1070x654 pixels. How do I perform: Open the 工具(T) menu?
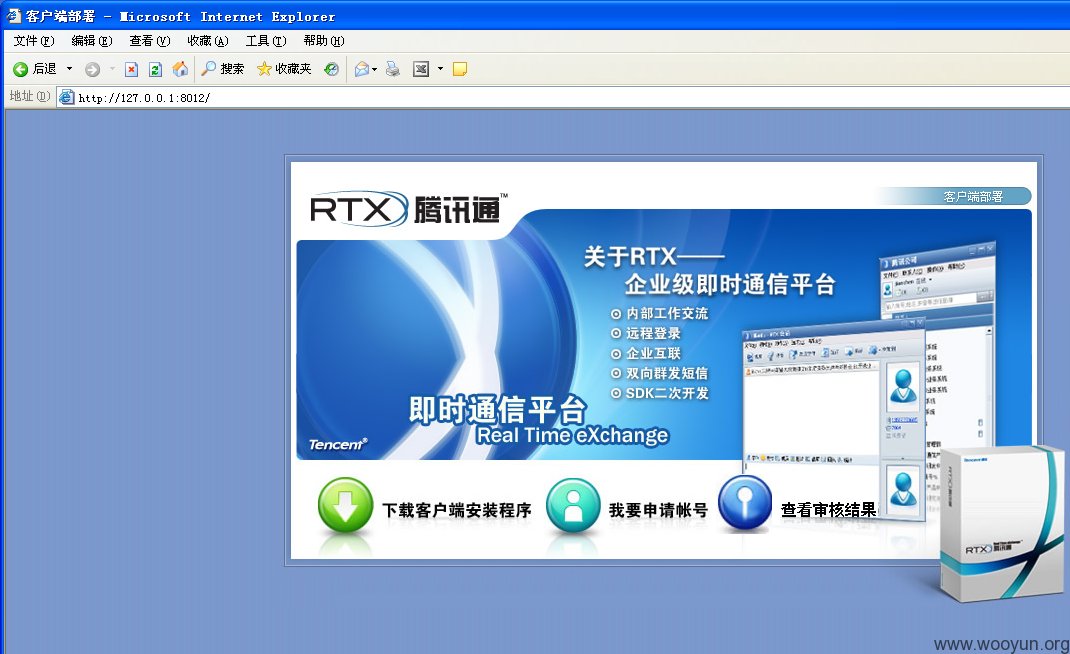[x=266, y=41]
